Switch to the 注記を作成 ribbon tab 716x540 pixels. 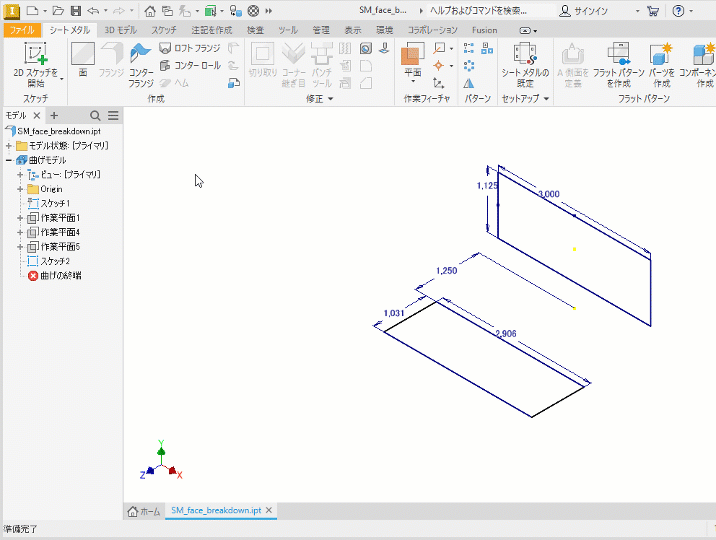211,30
